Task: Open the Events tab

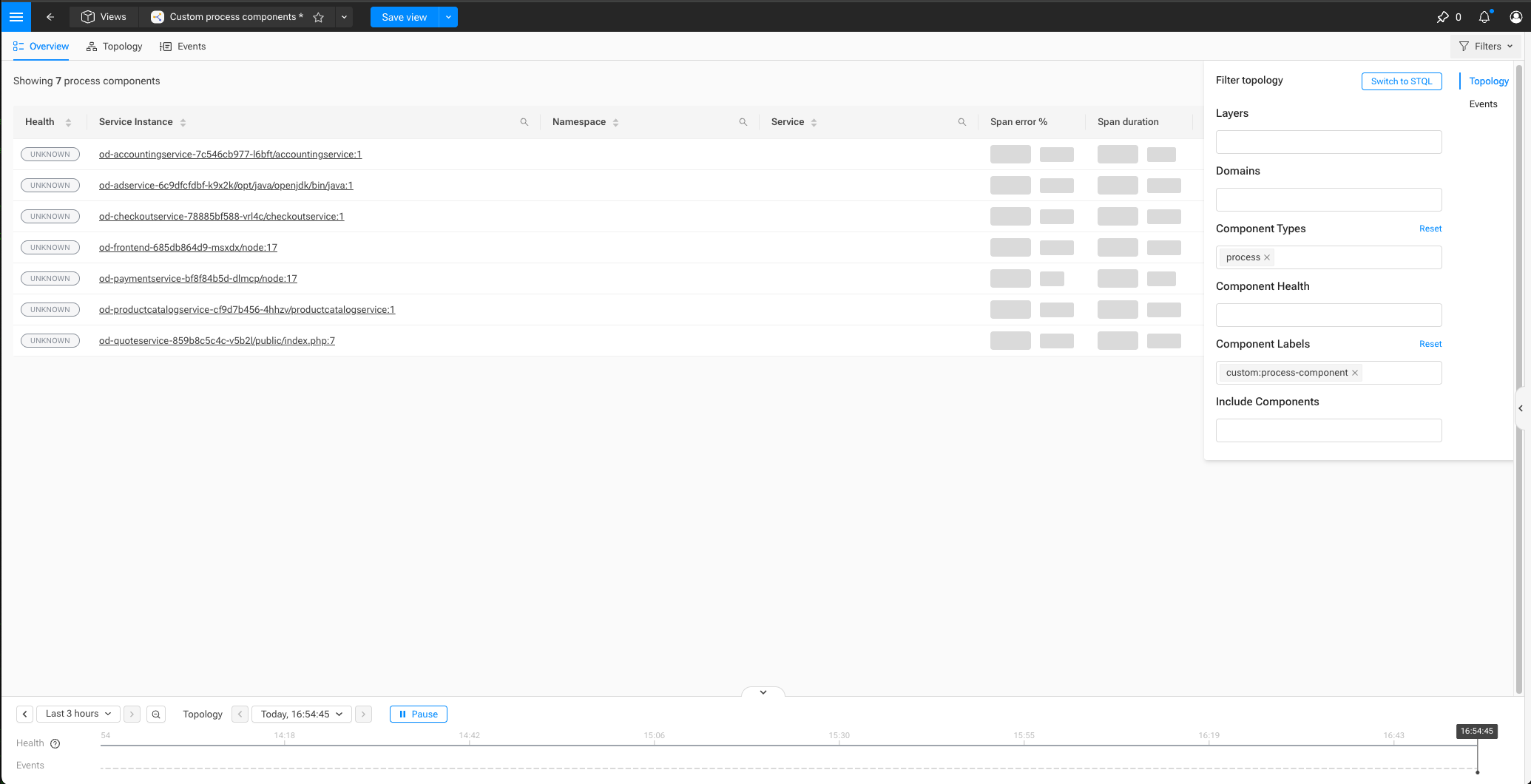Action: [x=183, y=46]
